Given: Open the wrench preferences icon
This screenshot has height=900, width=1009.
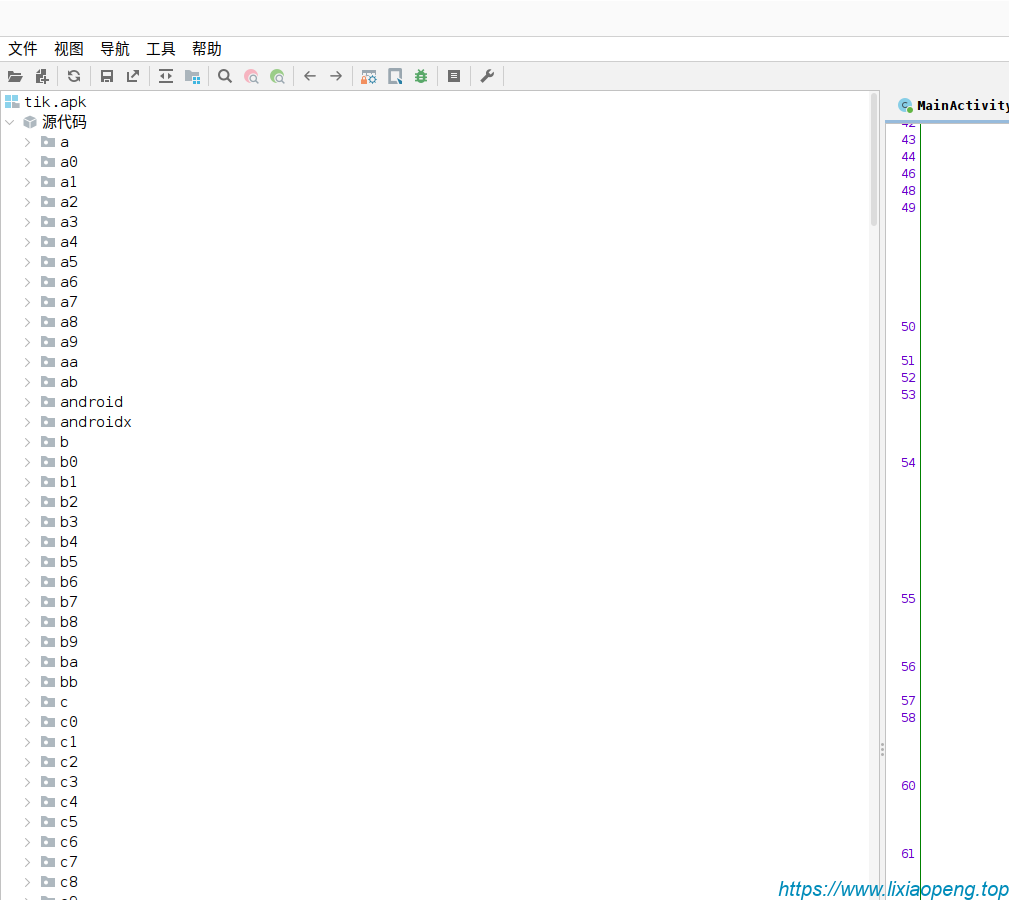Looking at the screenshot, I should (x=487, y=76).
